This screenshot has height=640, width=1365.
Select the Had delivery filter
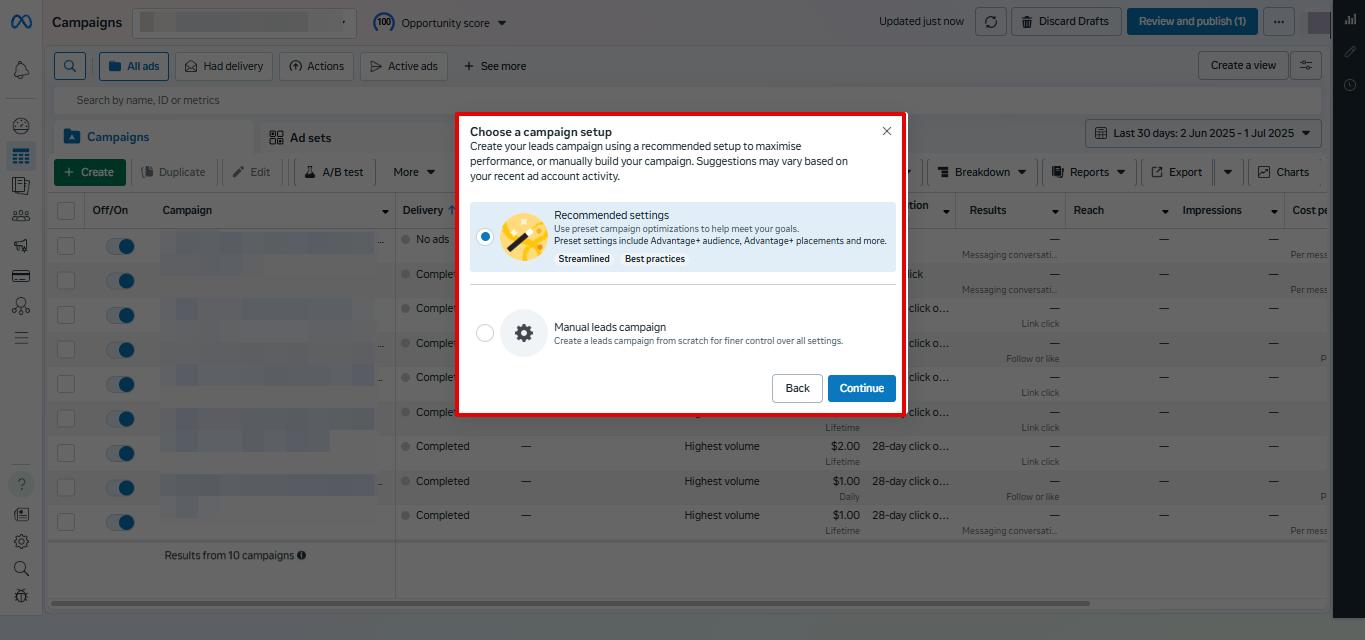click(224, 66)
